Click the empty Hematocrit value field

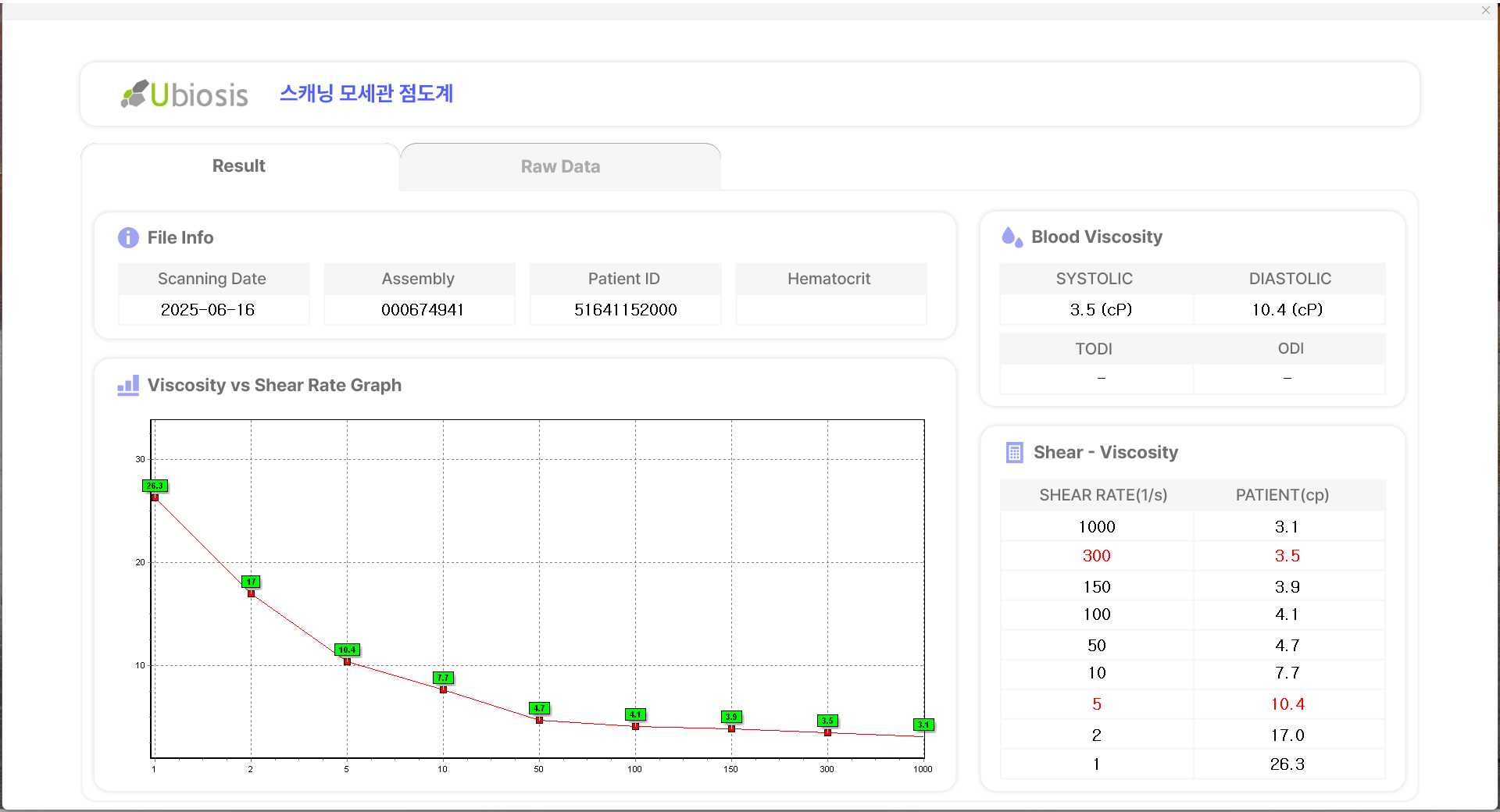830,310
